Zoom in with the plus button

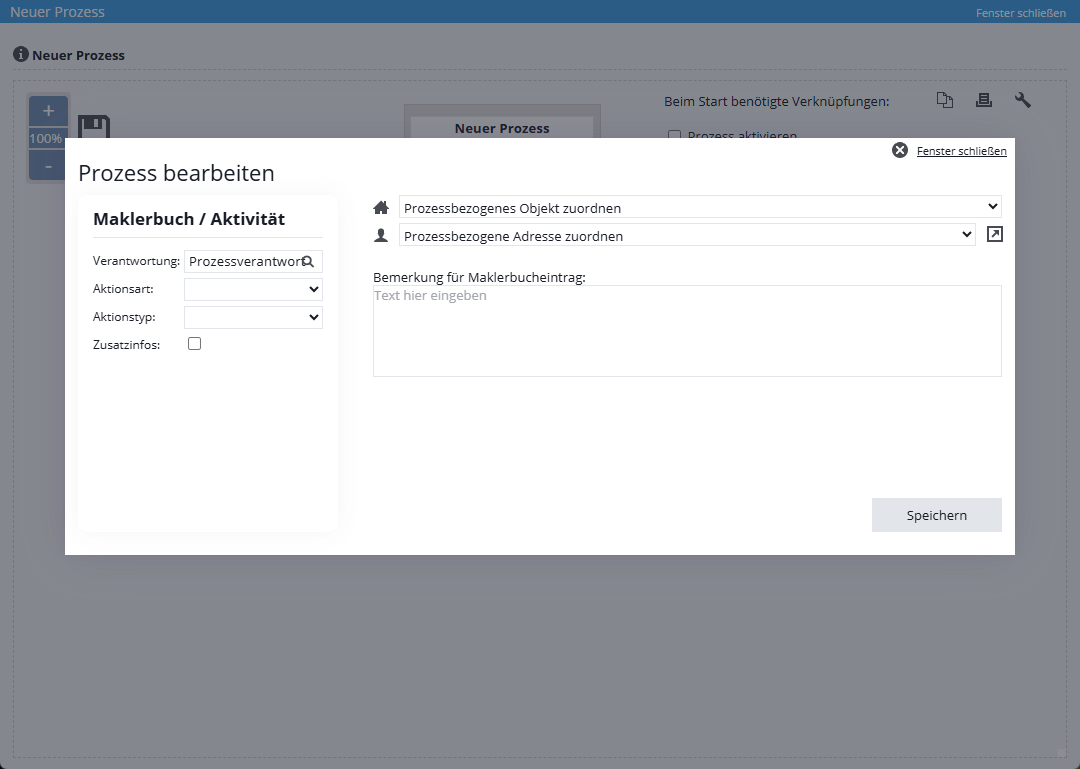click(x=48, y=111)
